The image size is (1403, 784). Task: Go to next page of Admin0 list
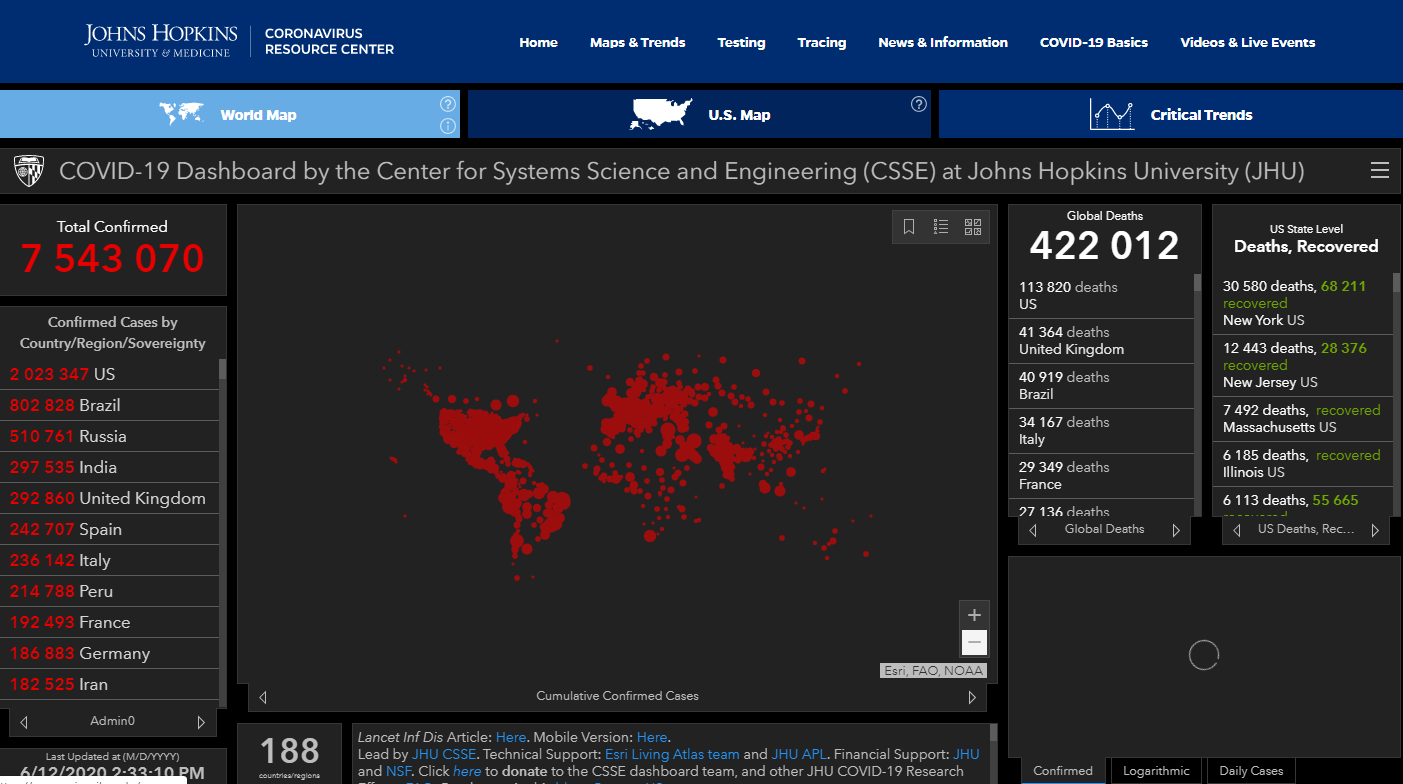201,722
